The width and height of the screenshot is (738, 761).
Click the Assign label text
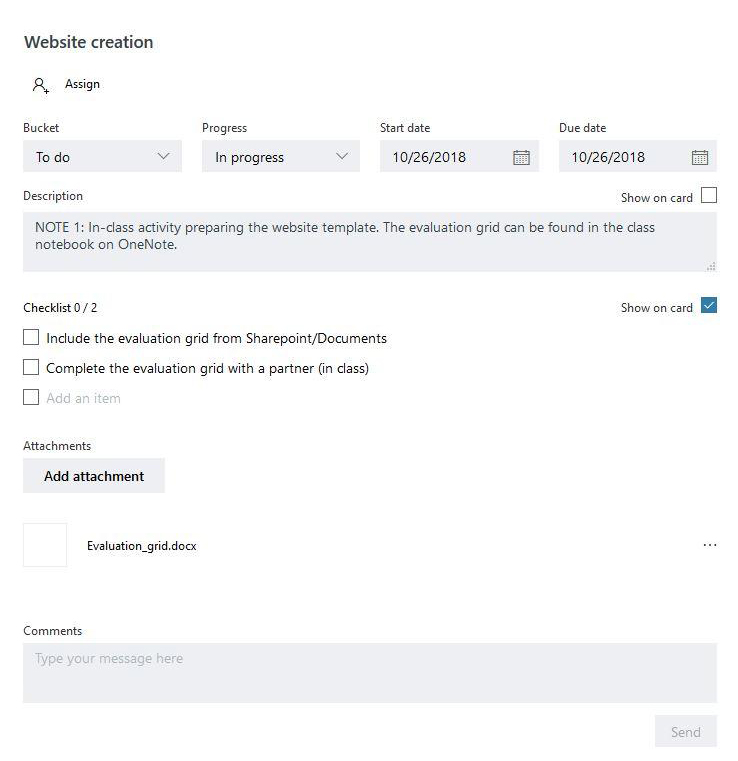tap(82, 84)
